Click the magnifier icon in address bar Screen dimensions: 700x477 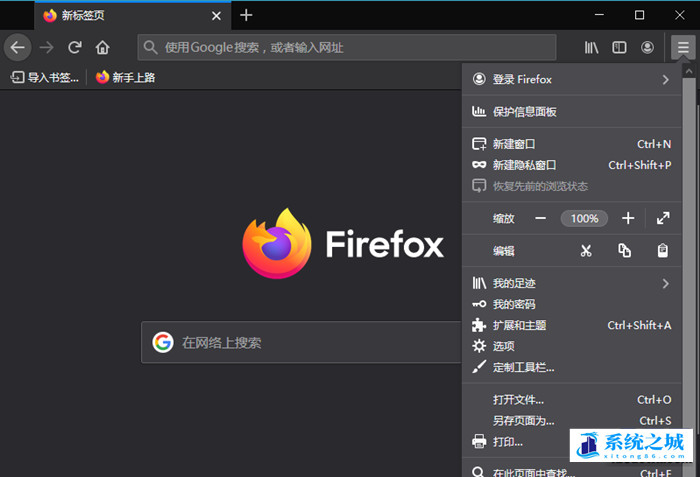tap(150, 47)
